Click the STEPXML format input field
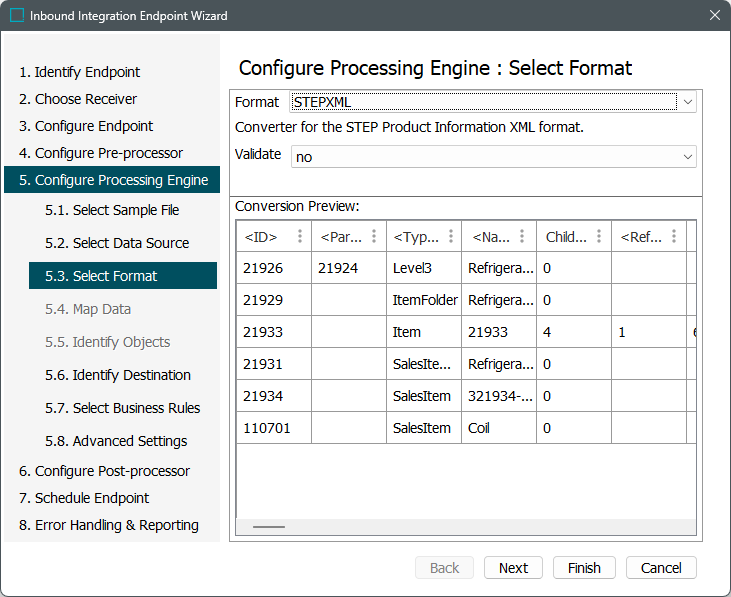Screen dimensions: 731x597 click(x=482, y=102)
